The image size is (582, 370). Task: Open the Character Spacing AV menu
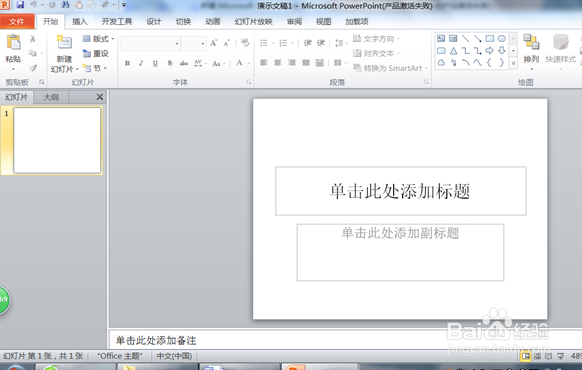(x=200, y=63)
